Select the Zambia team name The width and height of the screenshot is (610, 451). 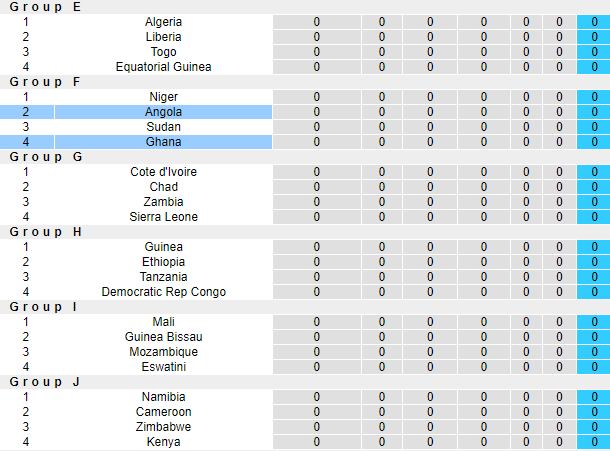[x=163, y=202]
